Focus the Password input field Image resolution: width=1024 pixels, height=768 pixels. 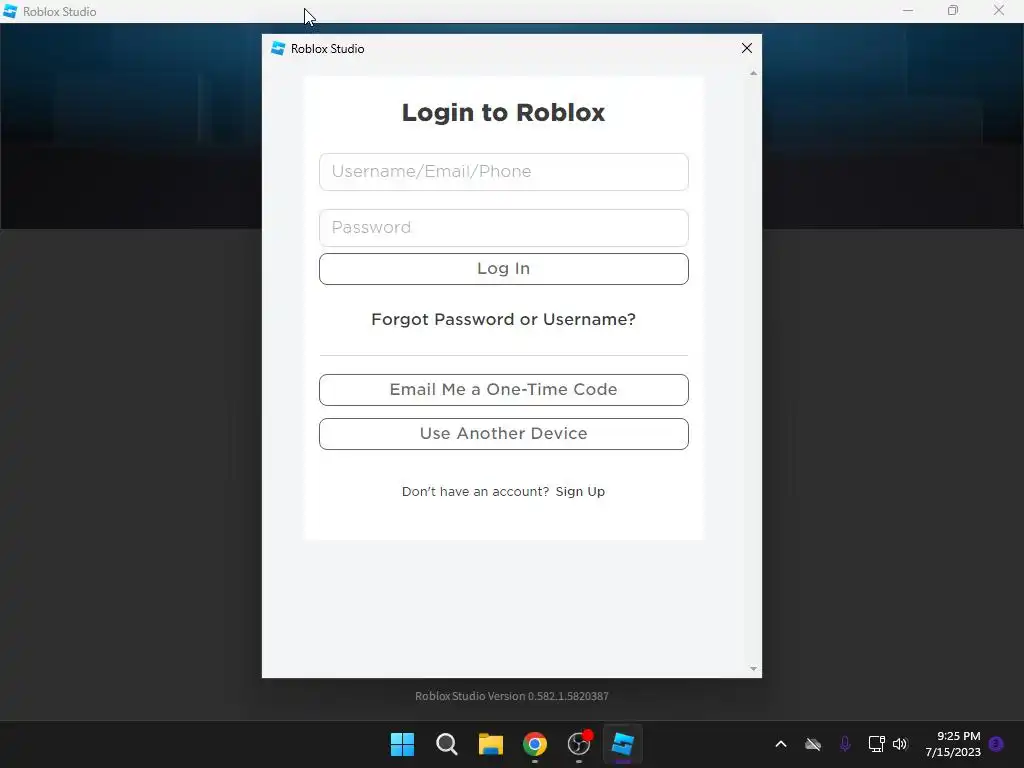(504, 228)
